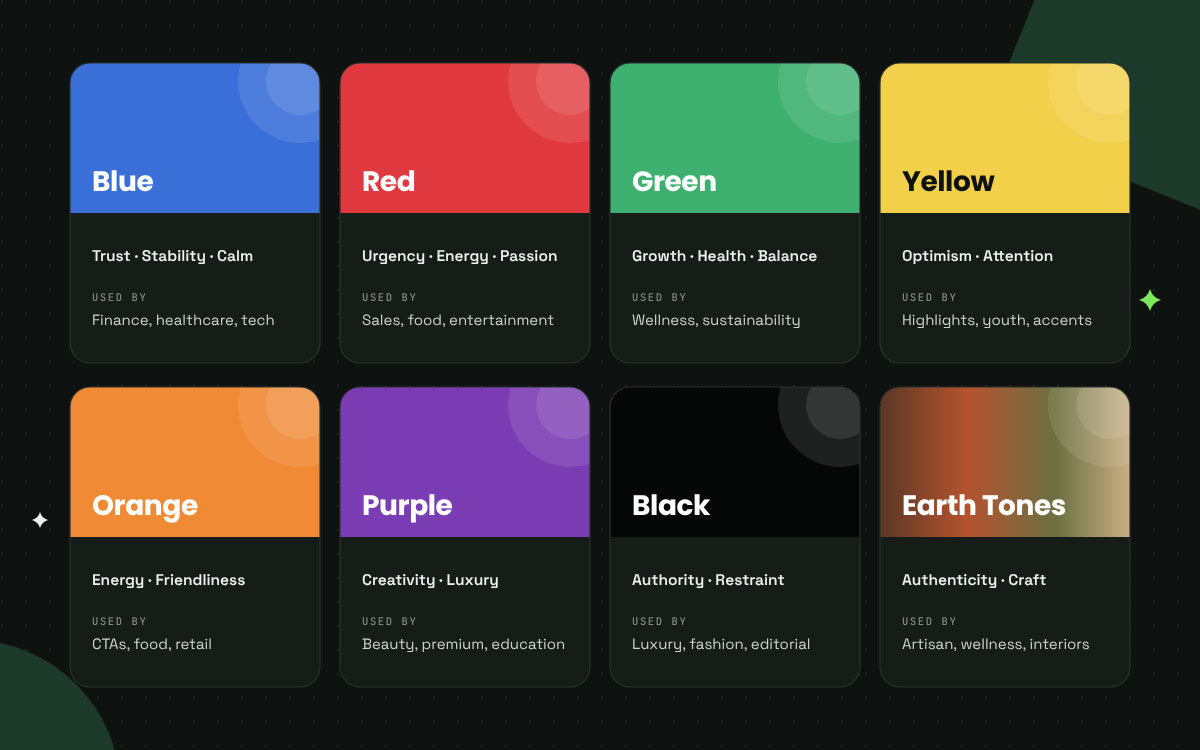Click "CTAs, food, retail" text
This screenshot has height=750, width=1200.
(152, 644)
